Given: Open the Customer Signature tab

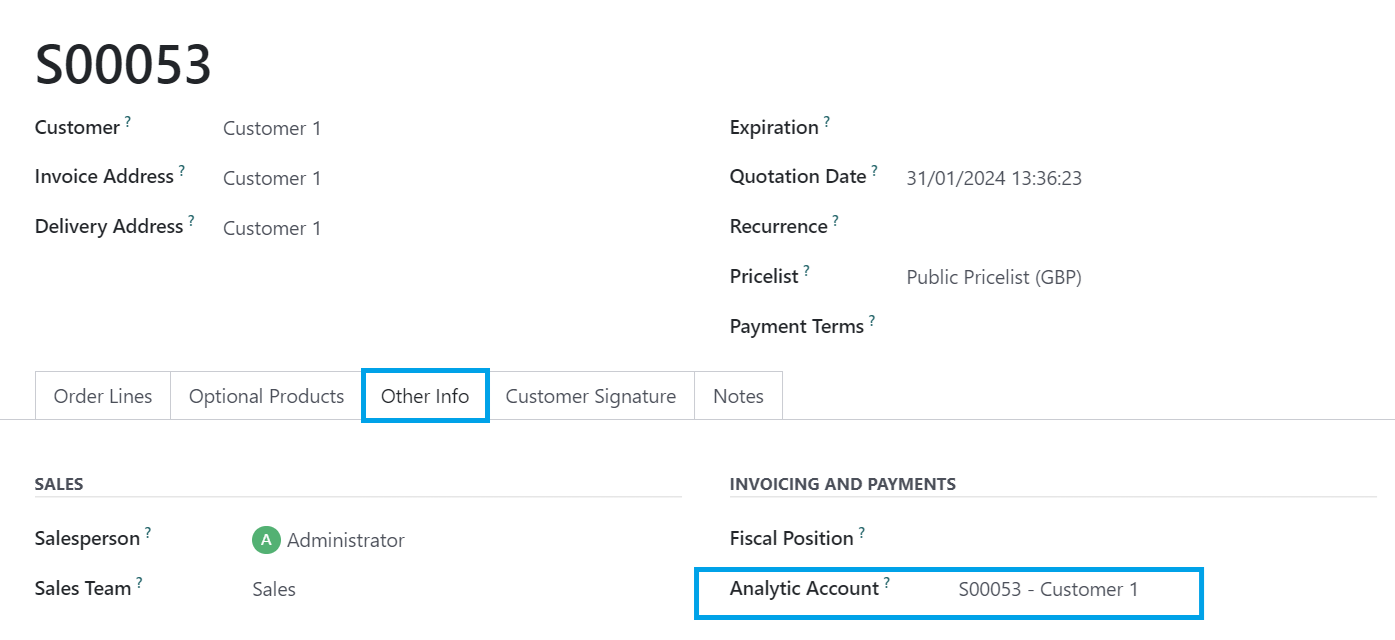Looking at the screenshot, I should [x=591, y=396].
